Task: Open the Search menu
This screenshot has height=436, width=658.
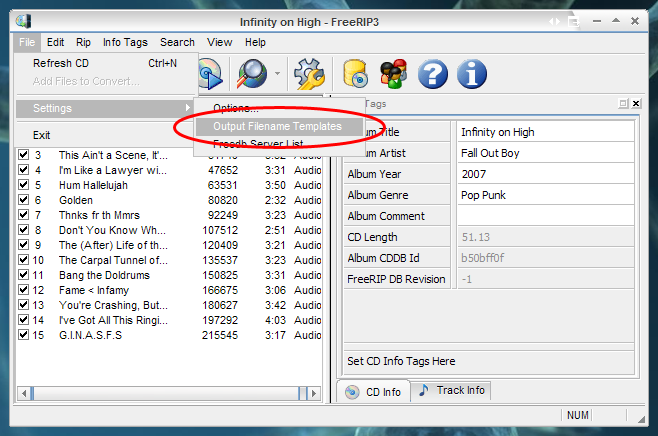Action: 177,42
